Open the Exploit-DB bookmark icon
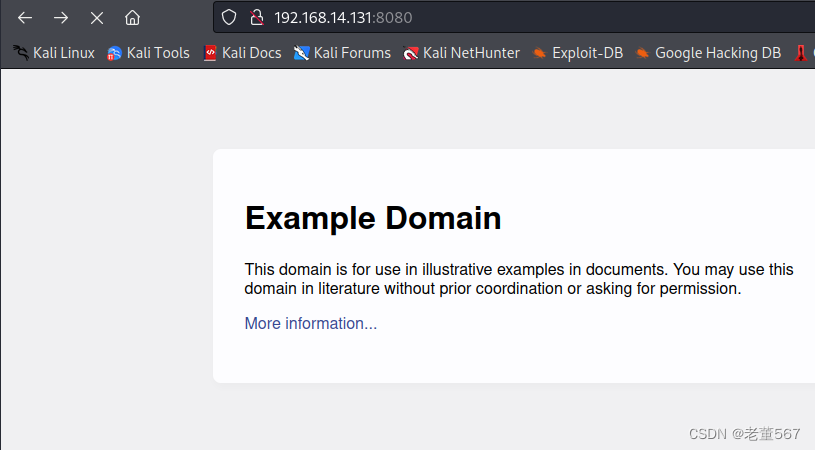The image size is (815, 450). coord(540,53)
